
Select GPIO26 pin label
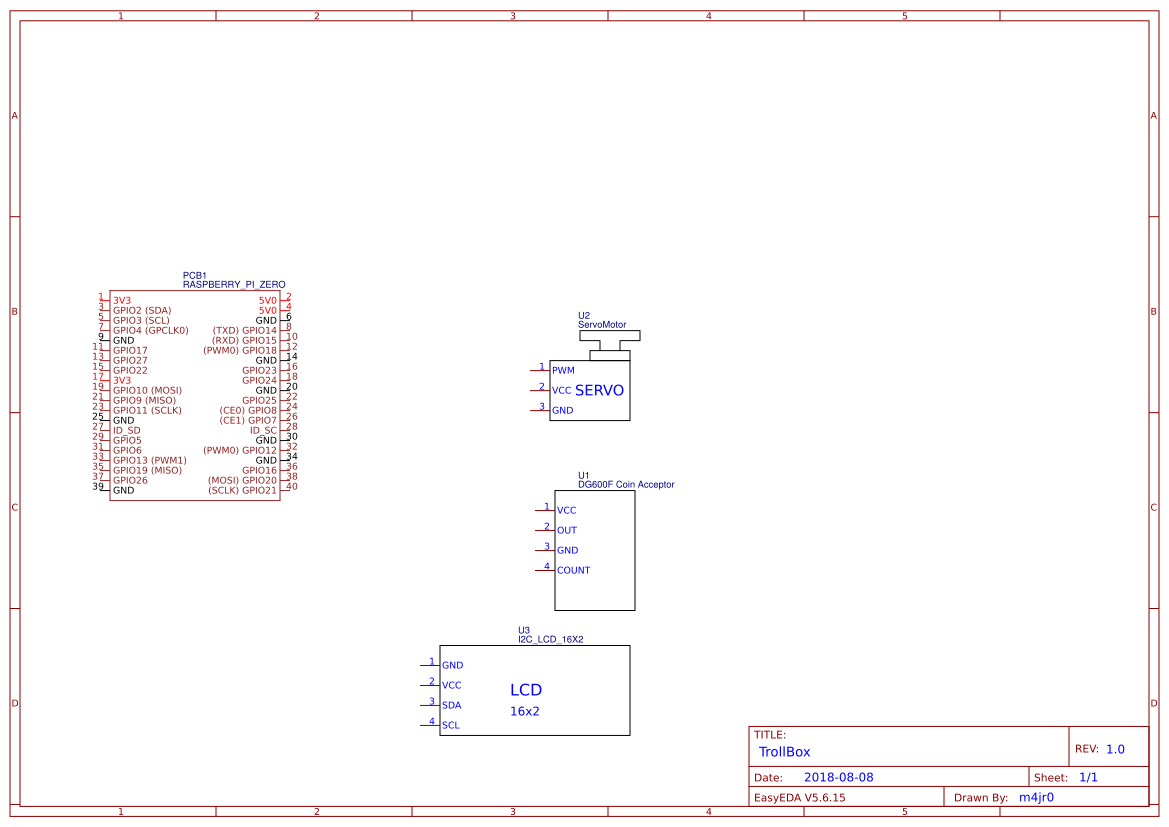pos(130,480)
